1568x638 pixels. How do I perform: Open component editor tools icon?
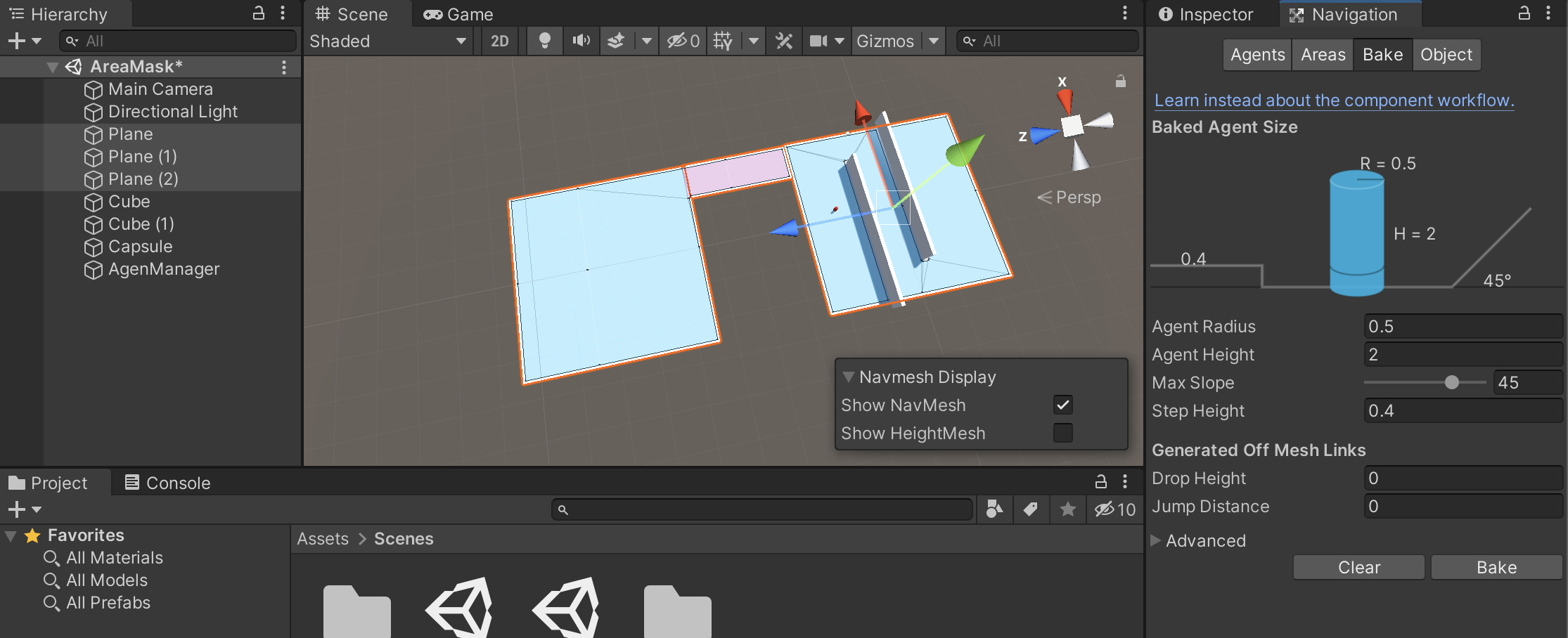[x=784, y=41]
